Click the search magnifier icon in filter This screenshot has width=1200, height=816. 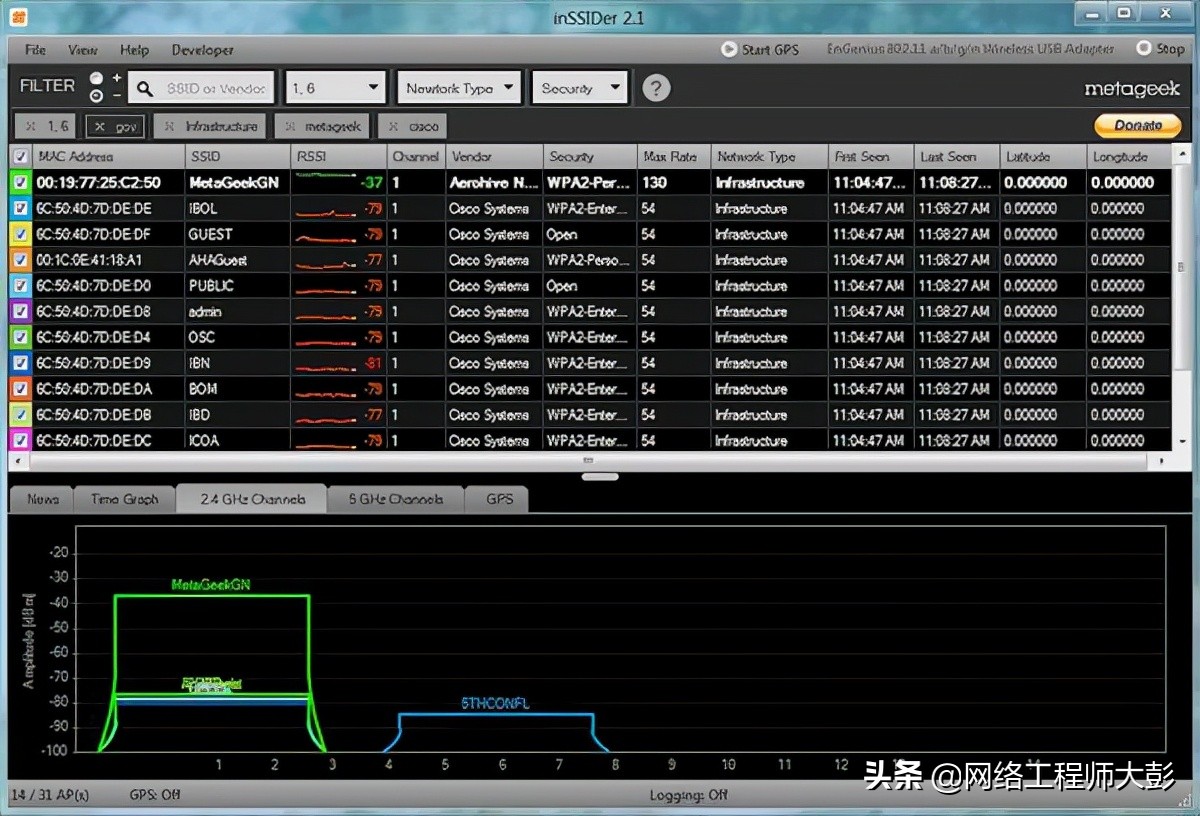pyautogui.click(x=145, y=89)
